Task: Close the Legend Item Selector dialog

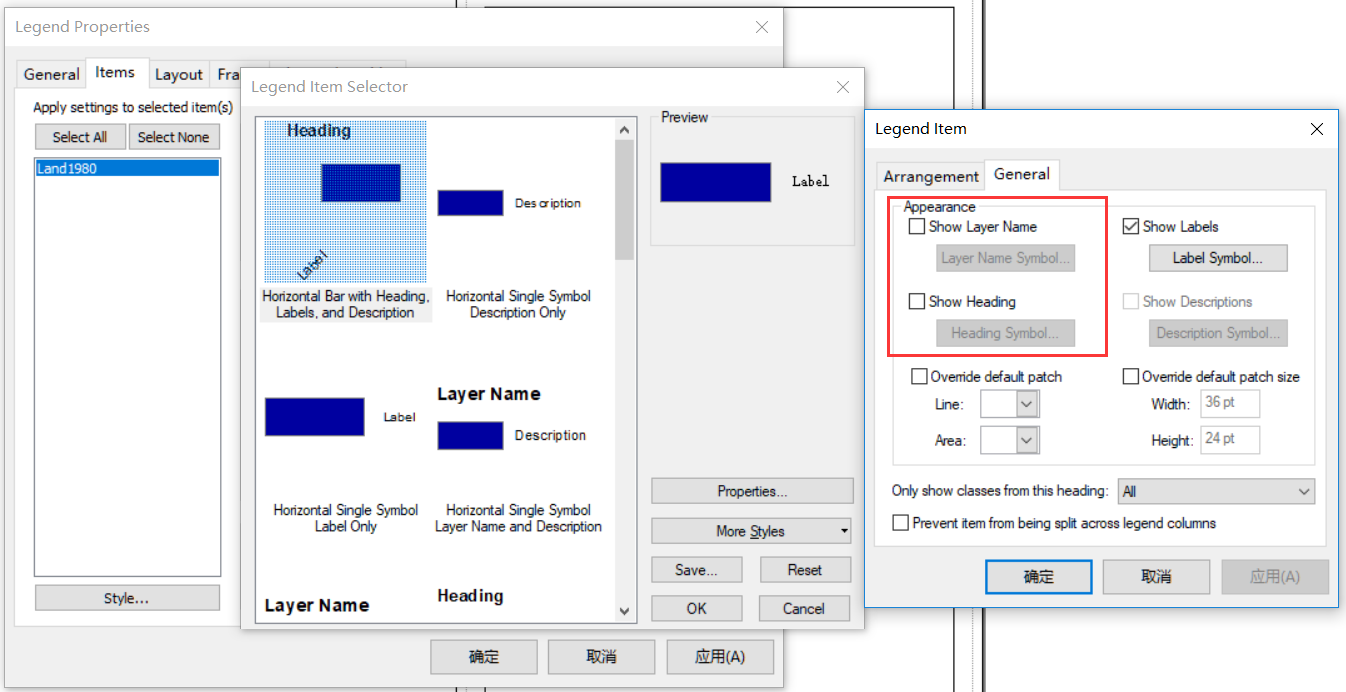Action: tap(843, 87)
